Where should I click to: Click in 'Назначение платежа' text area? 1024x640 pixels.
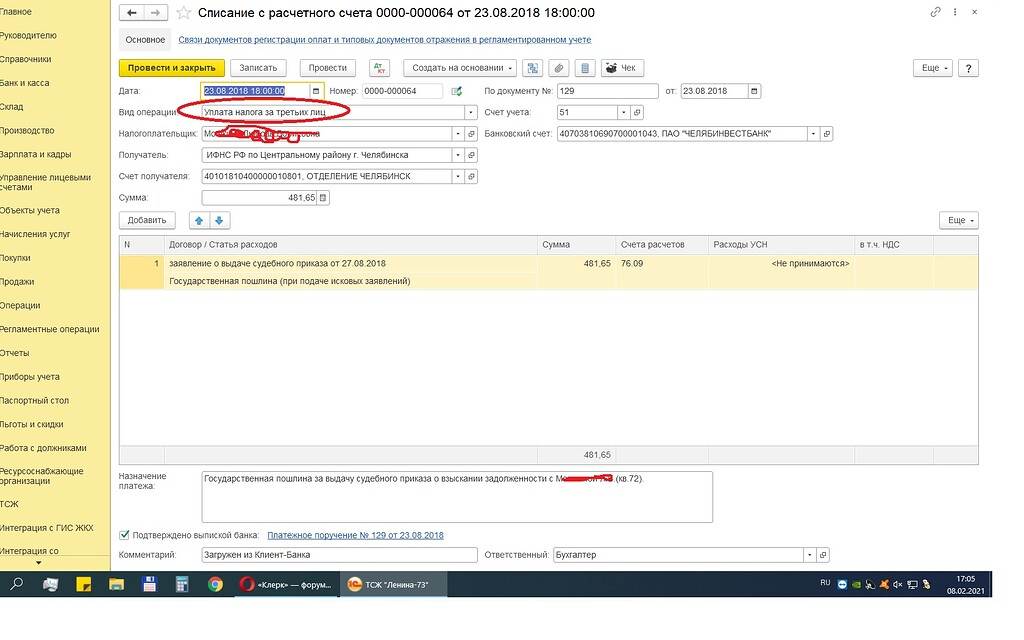pos(457,497)
